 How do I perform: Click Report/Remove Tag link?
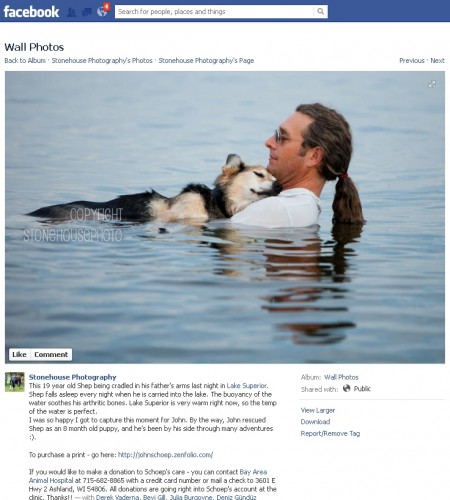click(x=330, y=433)
